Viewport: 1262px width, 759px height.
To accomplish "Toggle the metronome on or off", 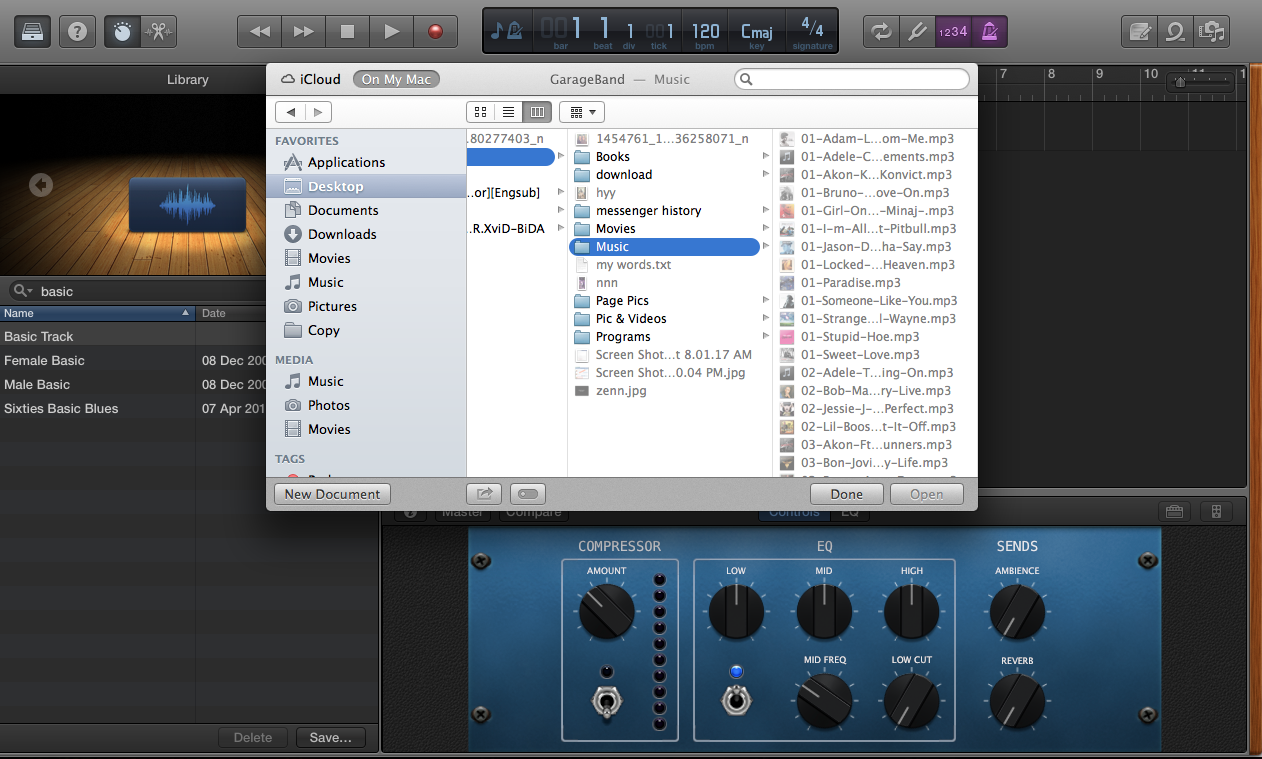I will (x=989, y=31).
